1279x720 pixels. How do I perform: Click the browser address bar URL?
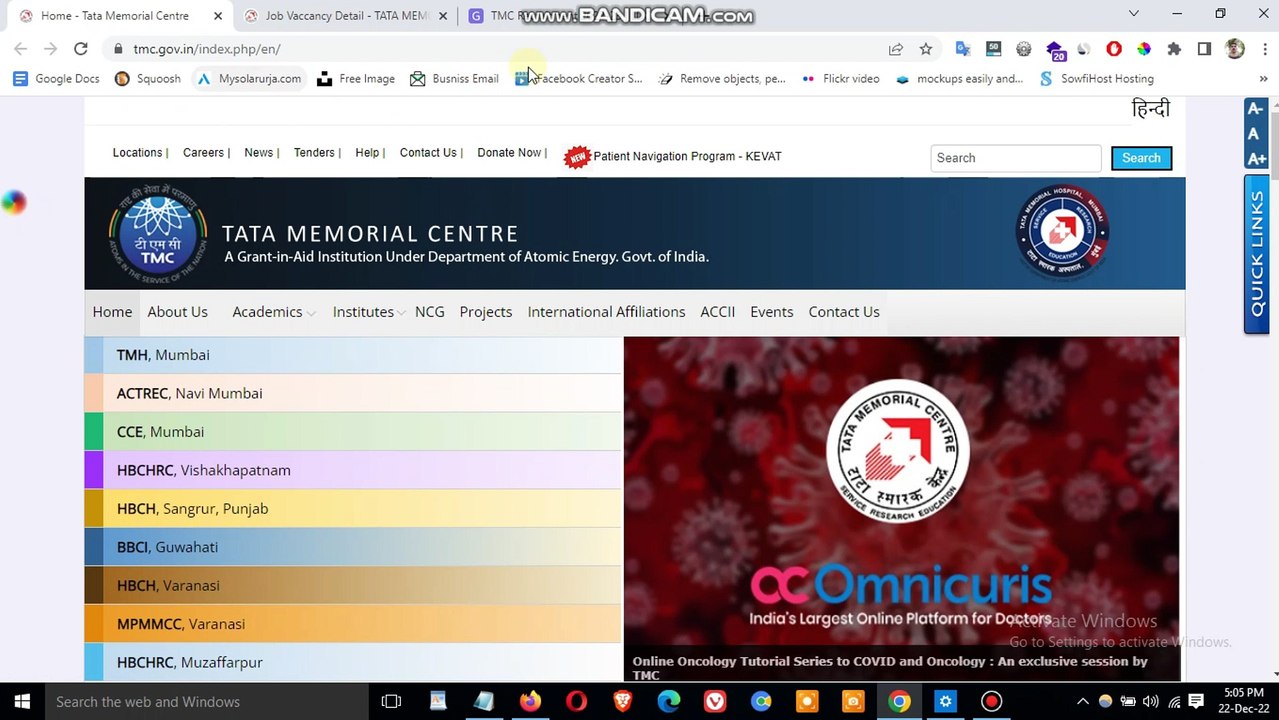pyautogui.click(x=207, y=49)
